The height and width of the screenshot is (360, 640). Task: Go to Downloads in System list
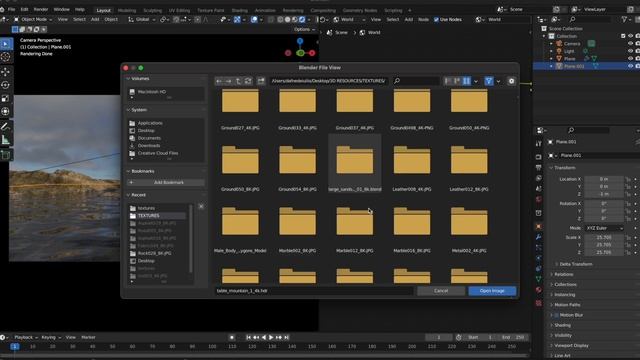pos(149,145)
